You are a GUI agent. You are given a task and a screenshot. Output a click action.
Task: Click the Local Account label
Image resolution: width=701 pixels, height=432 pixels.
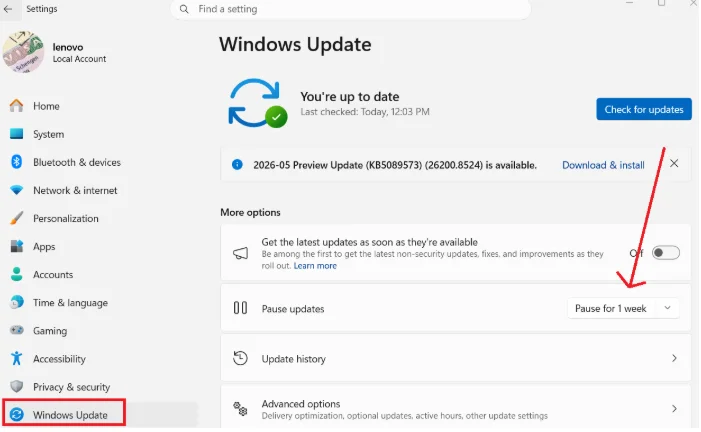click(80, 59)
